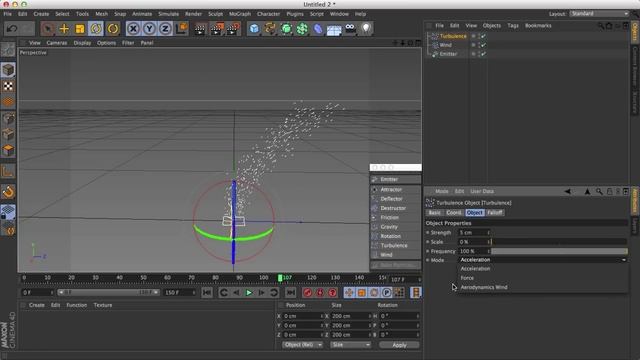Click the Camera object toolbar icon
The height and width of the screenshot is (360, 640).
click(x=350, y=29)
